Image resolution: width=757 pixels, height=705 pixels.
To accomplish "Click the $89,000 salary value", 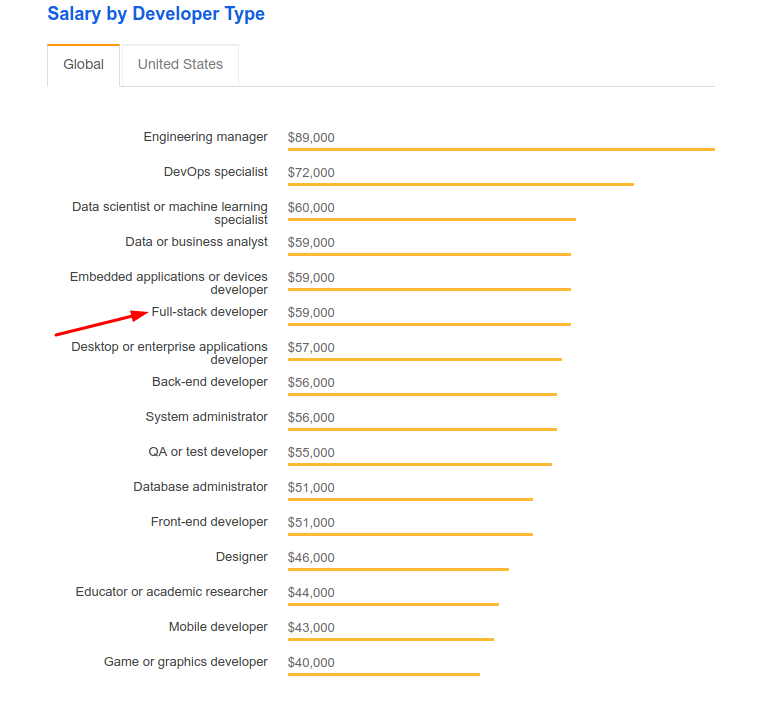I will pyautogui.click(x=311, y=138).
